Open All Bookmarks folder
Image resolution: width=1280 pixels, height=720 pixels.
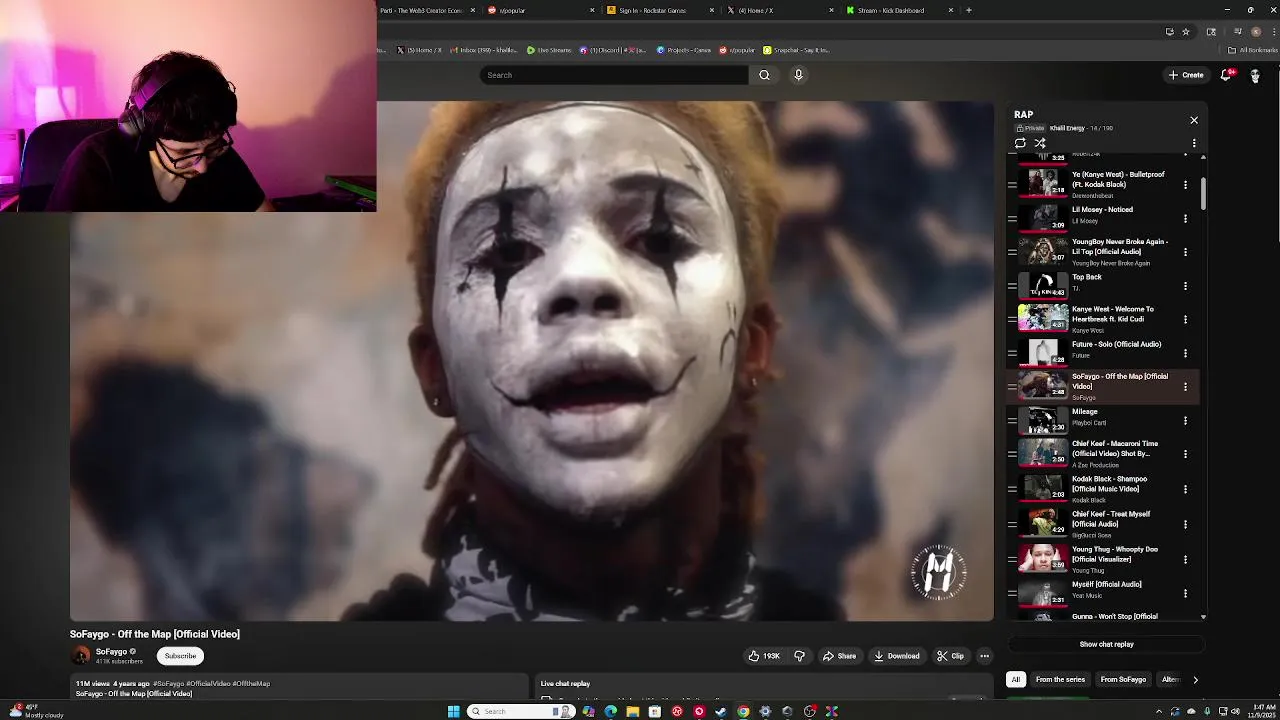(1253, 50)
